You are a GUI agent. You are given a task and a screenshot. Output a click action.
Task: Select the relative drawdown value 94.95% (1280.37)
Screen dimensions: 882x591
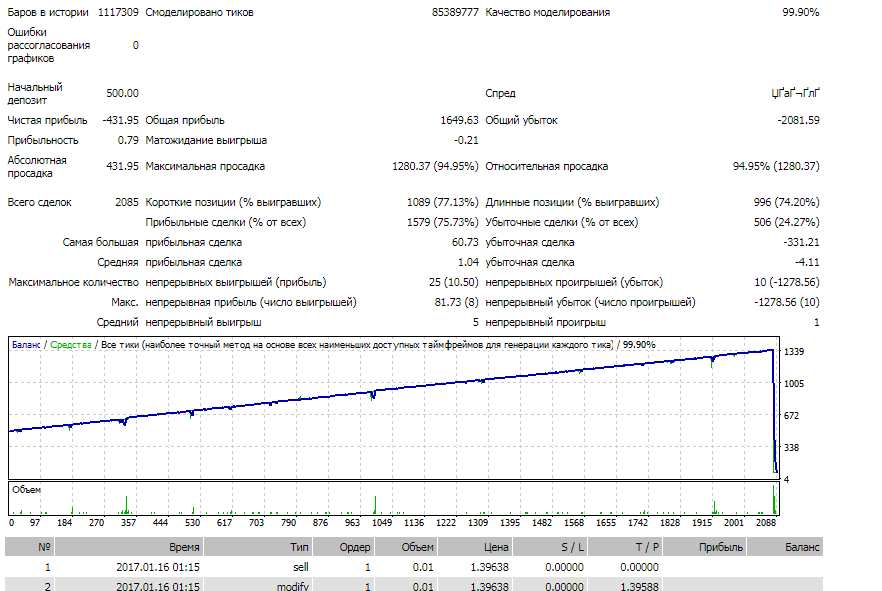776,166
